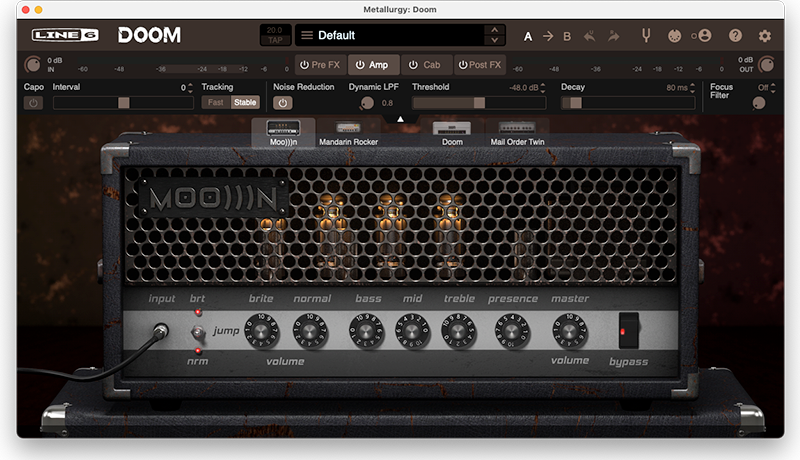Select next preset with down arrow
This screenshot has height=460, width=800.
494,41
